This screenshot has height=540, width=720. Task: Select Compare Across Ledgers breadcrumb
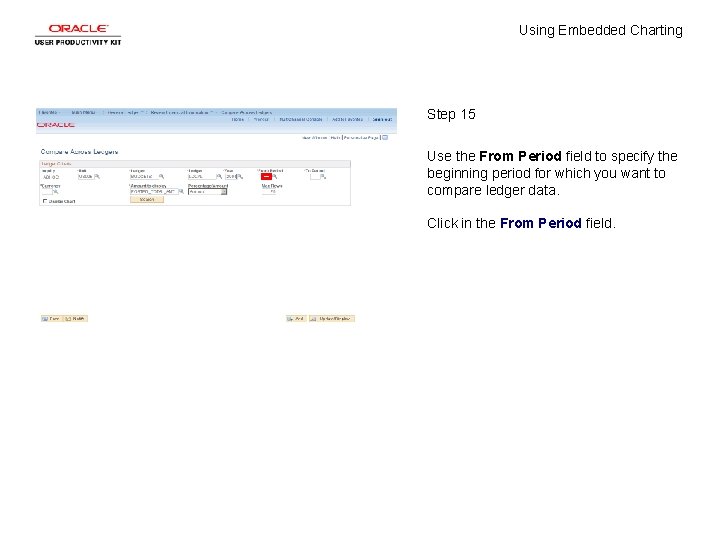tap(246, 112)
